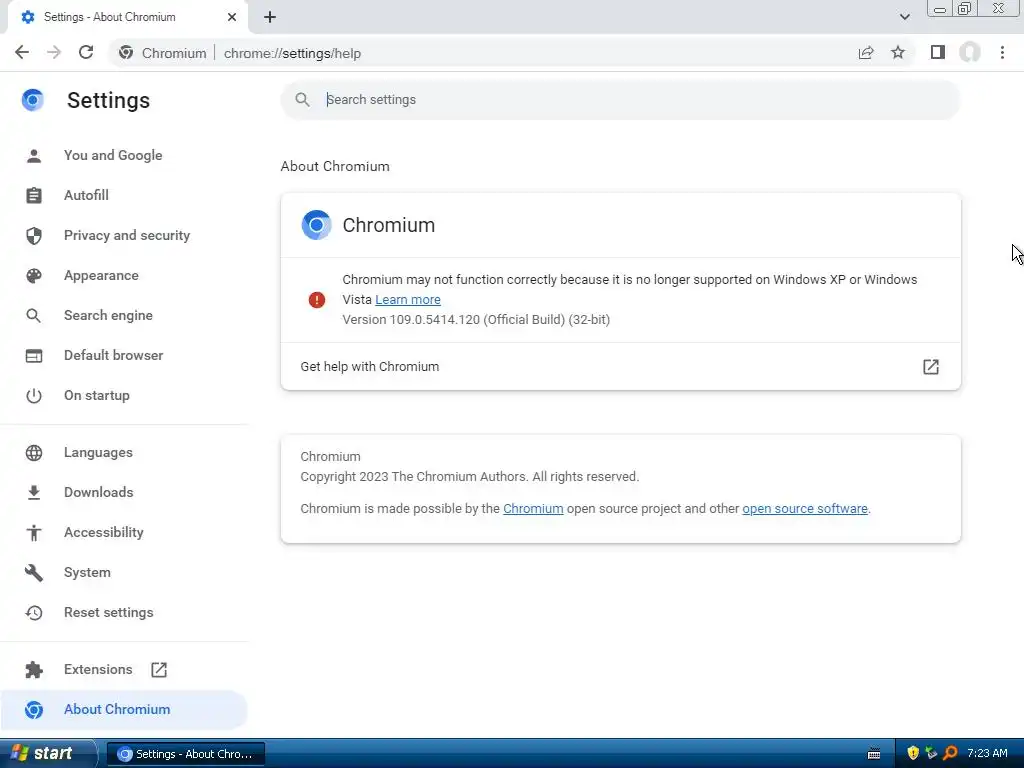The height and width of the screenshot is (768, 1024).
Task: Click the Settings title logo
Action: [33, 100]
